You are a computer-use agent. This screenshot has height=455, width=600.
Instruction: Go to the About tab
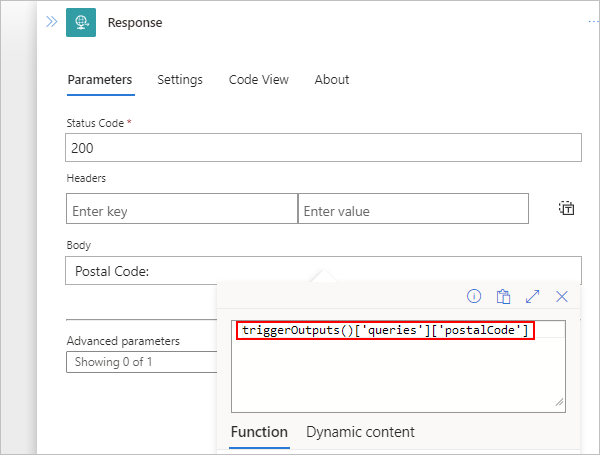coord(332,80)
